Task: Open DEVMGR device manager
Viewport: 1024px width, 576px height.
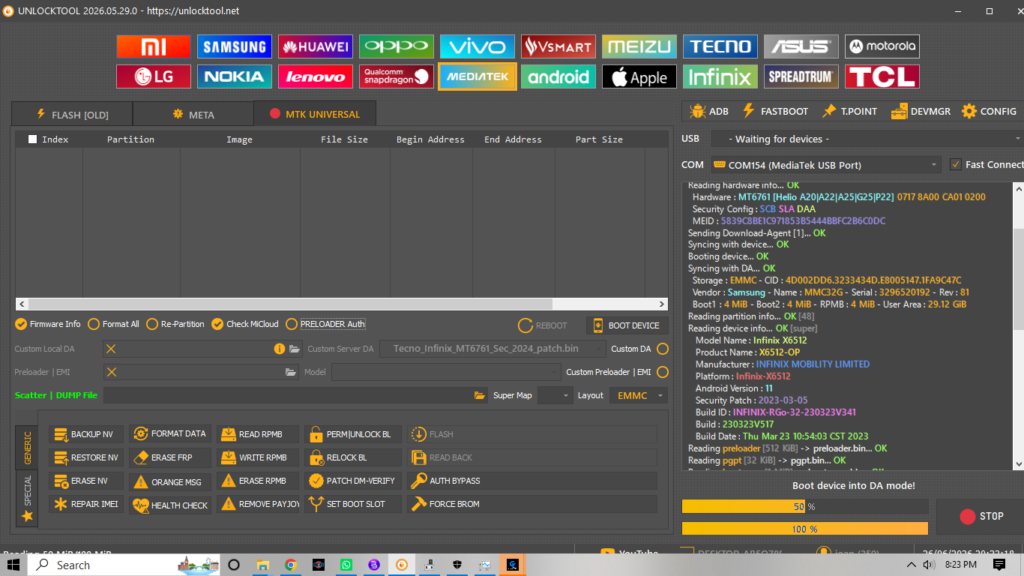Action: [921, 112]
